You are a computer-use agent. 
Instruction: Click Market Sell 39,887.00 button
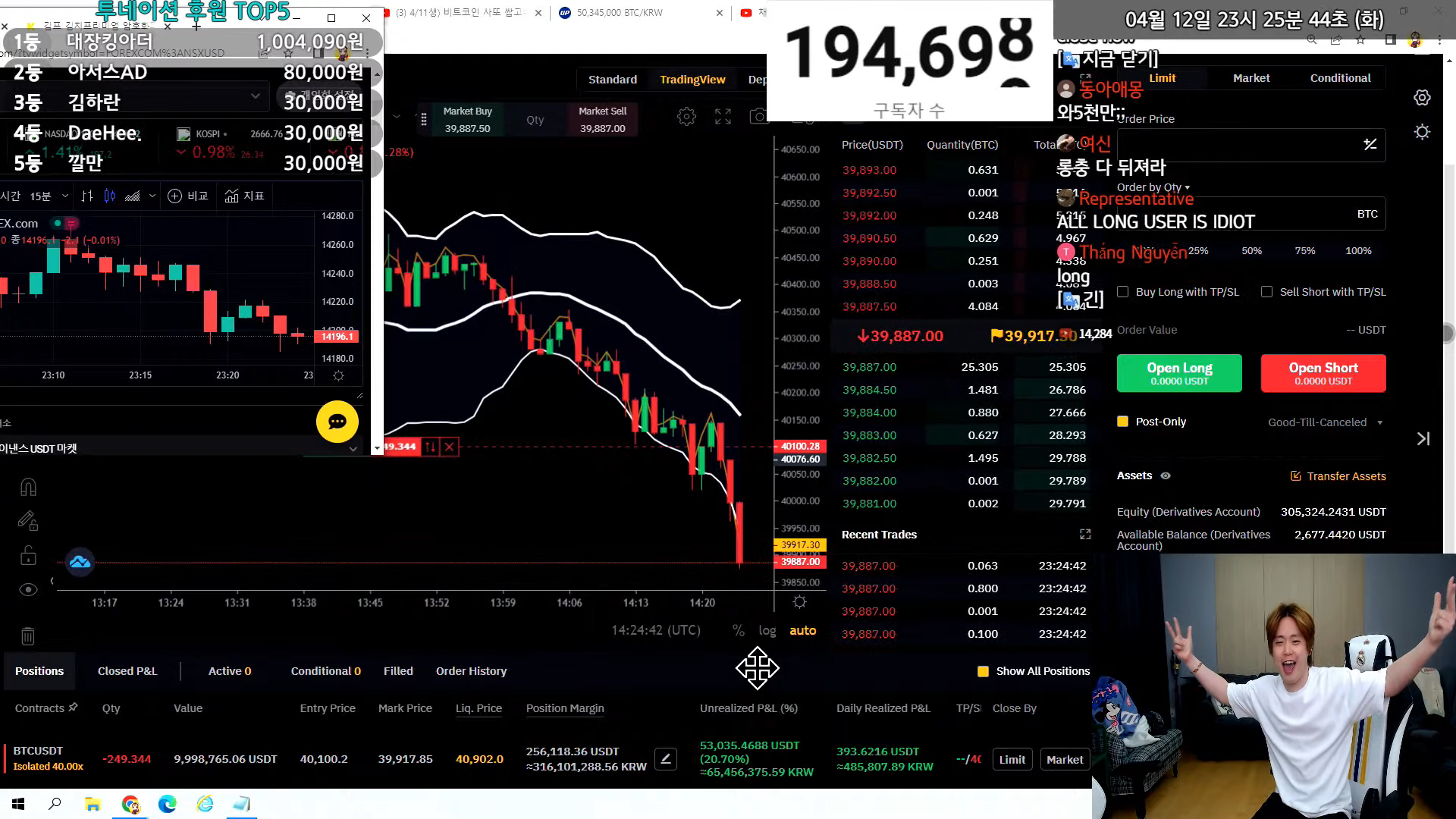[603, 120]
